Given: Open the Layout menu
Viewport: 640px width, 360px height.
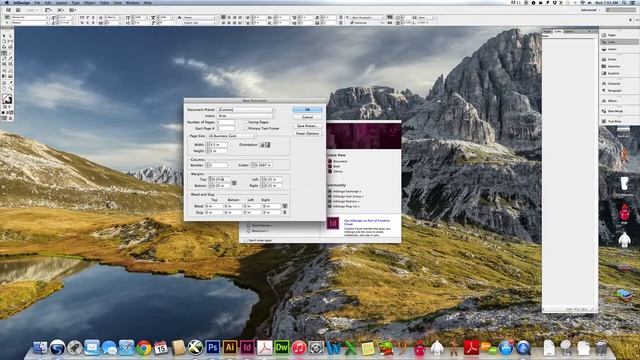Looking at the screenshot, I should pos(61,3).
